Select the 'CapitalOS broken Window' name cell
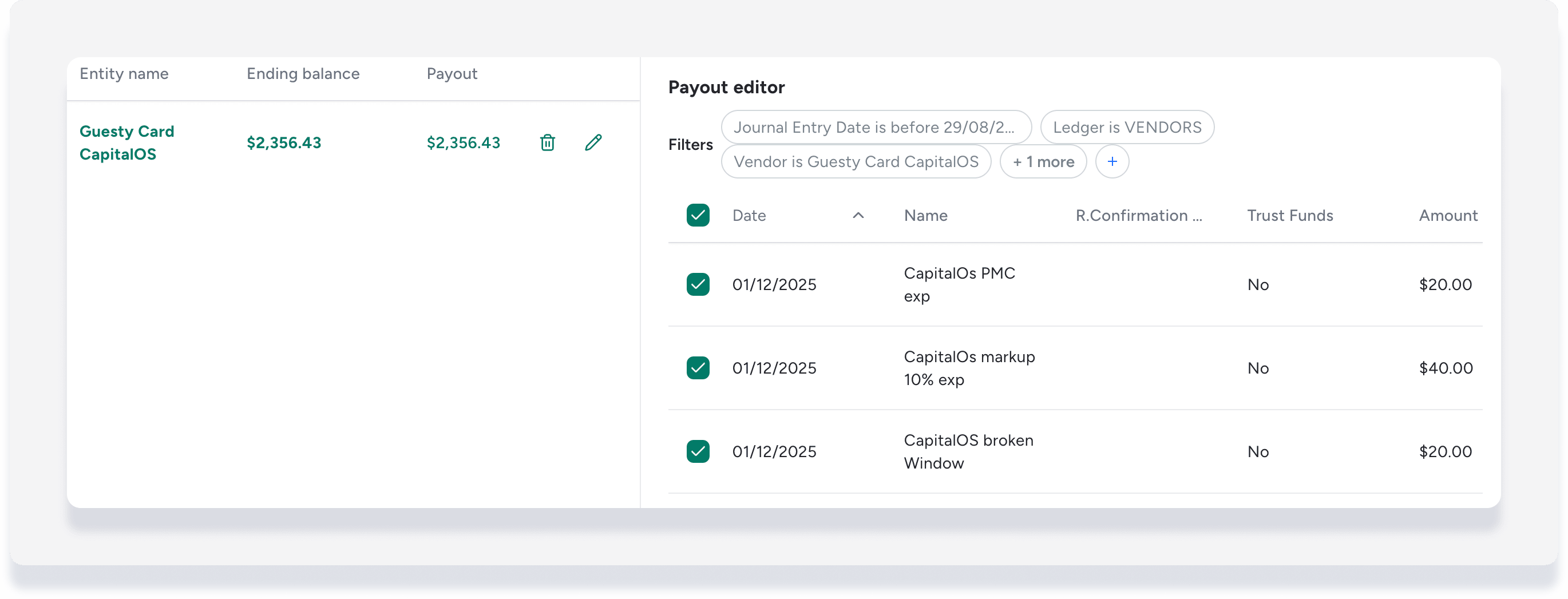1568x599 pixels. (968, 451)
